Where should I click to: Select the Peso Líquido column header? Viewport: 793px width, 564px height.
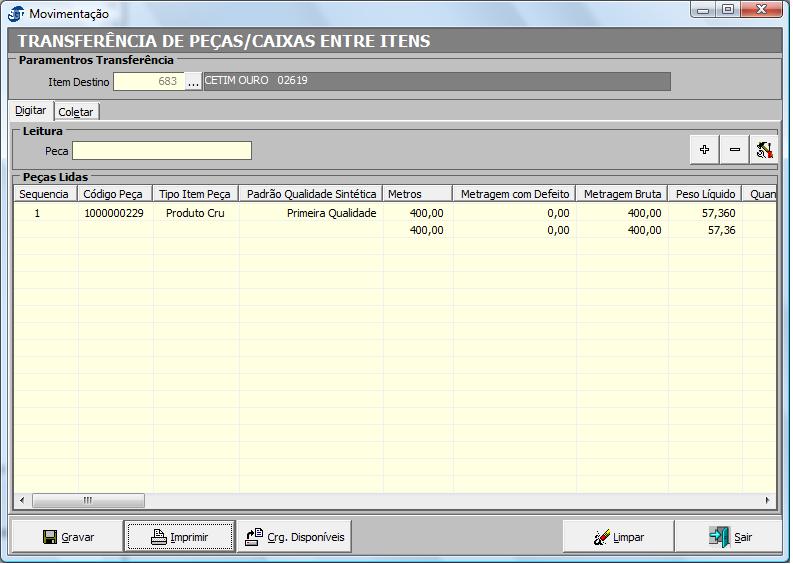pyautogui.click(x=707, y=194)
